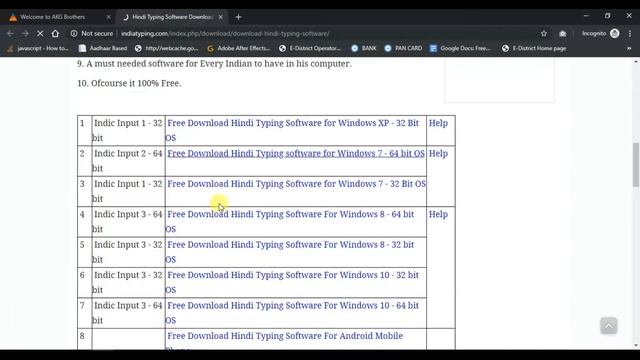Select 'Indic Input 3 - 64 bit' row 4 cell
Screen dimensions: 640x360
coord(128,222)
